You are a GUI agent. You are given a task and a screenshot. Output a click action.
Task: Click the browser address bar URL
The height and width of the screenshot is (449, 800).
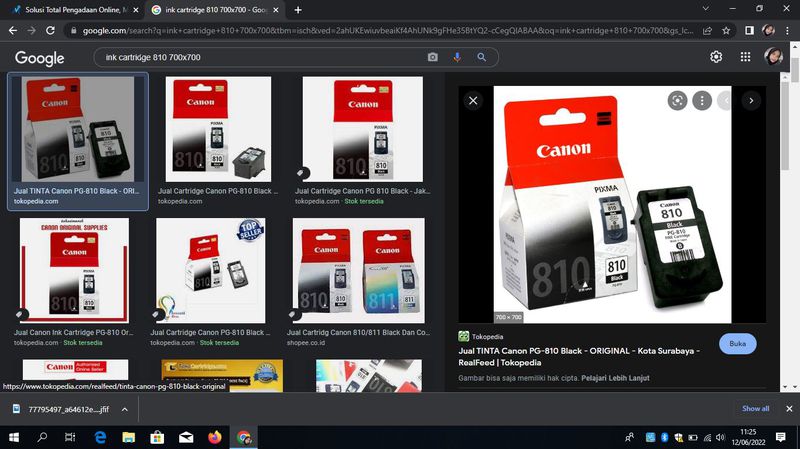388,31
